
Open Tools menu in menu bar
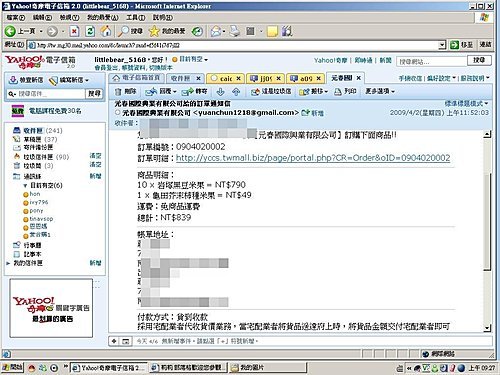click(135, 17)
